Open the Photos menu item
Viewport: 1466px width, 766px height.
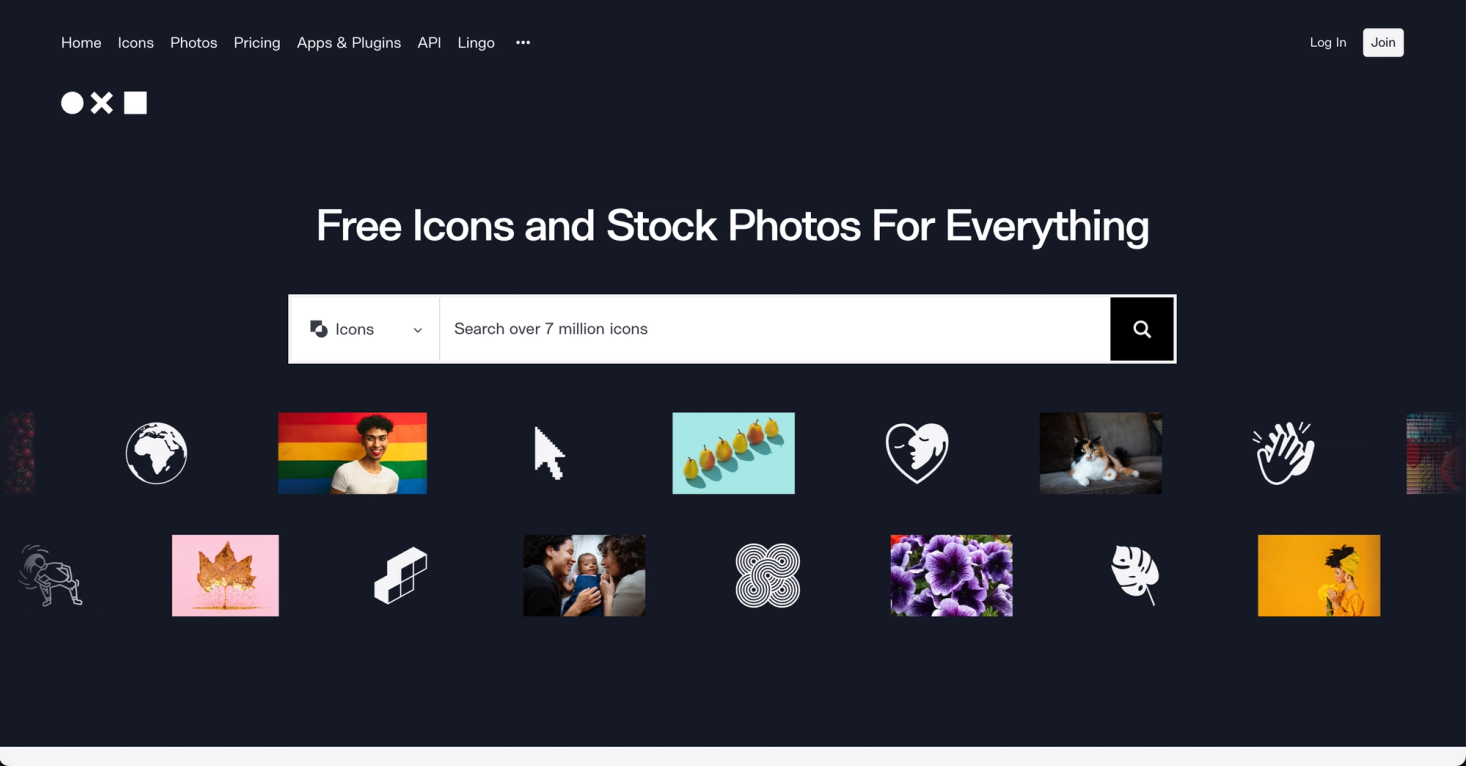[194, 43]
